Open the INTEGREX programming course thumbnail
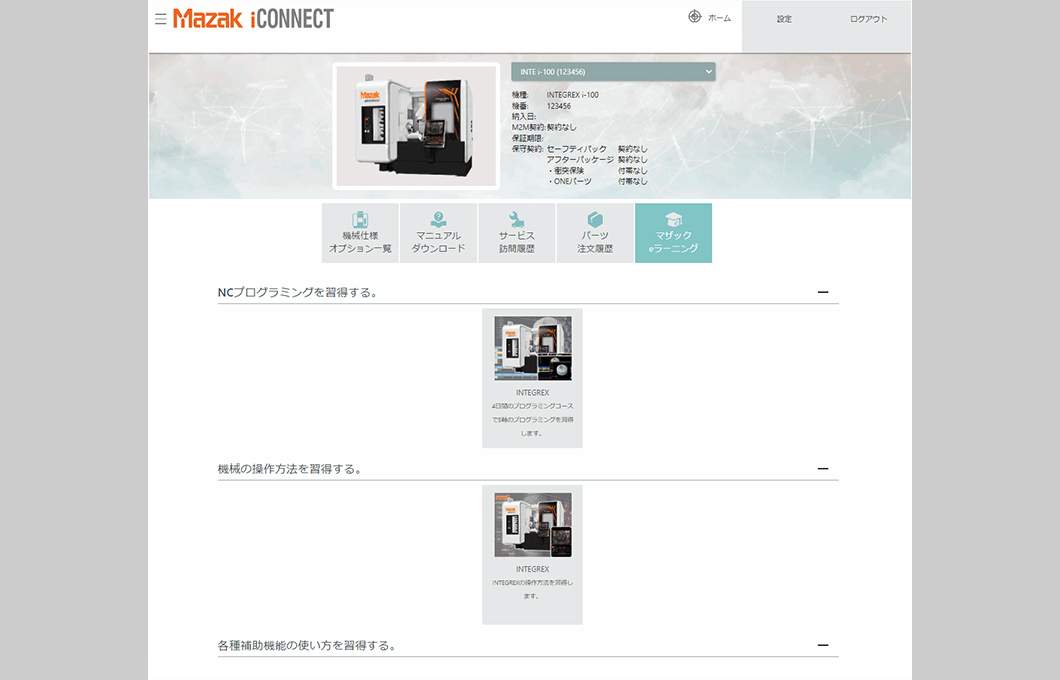The width and height of the screenshot is (1060, 680). point(532,348)
